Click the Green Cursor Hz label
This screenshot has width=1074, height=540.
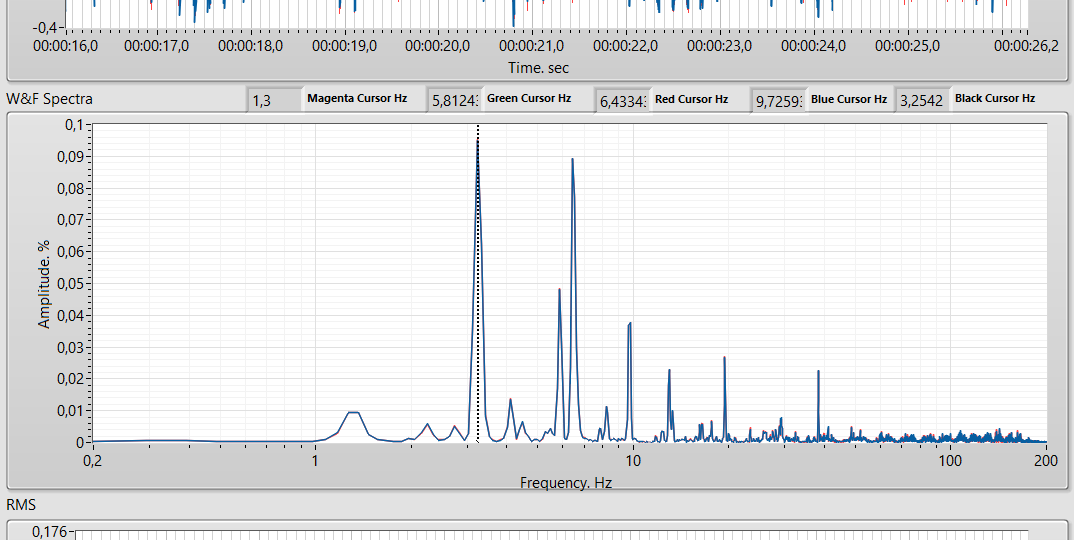point(529,98)
